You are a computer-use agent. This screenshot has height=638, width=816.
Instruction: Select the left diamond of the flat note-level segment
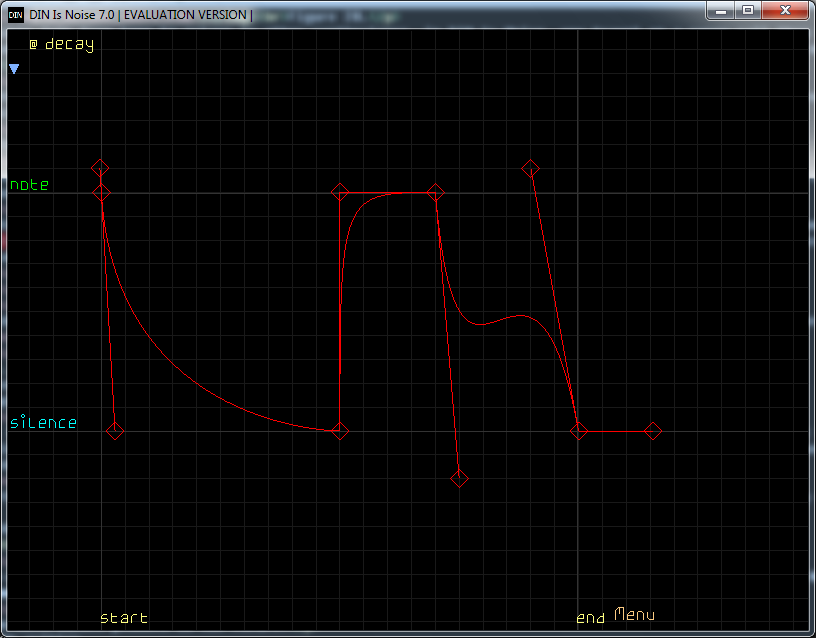[x=340, y=192]
